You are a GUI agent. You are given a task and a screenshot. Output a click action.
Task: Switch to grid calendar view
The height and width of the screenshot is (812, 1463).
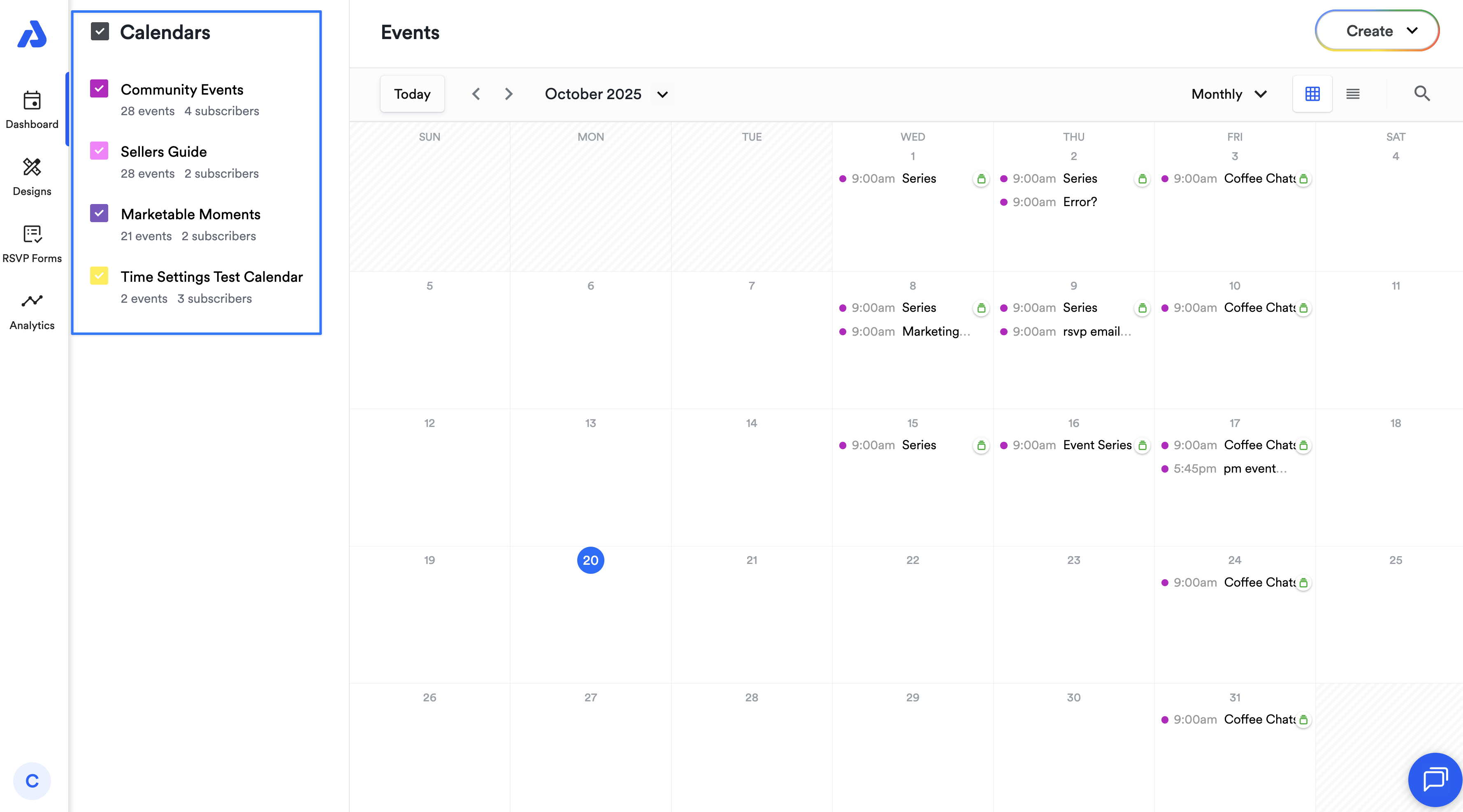[x=1312, y=94]
